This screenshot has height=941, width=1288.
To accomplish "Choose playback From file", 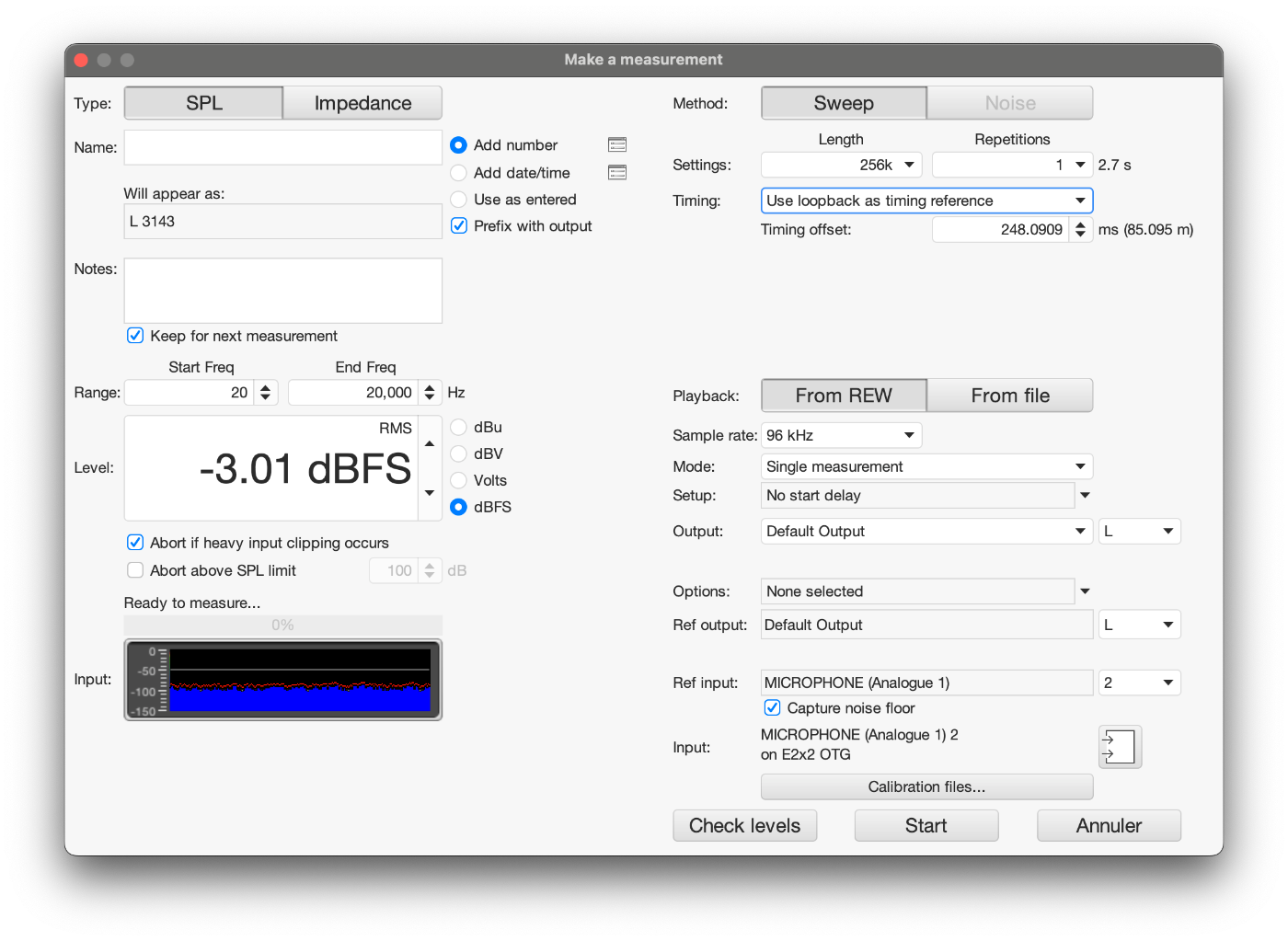I will pos(1010,396).
